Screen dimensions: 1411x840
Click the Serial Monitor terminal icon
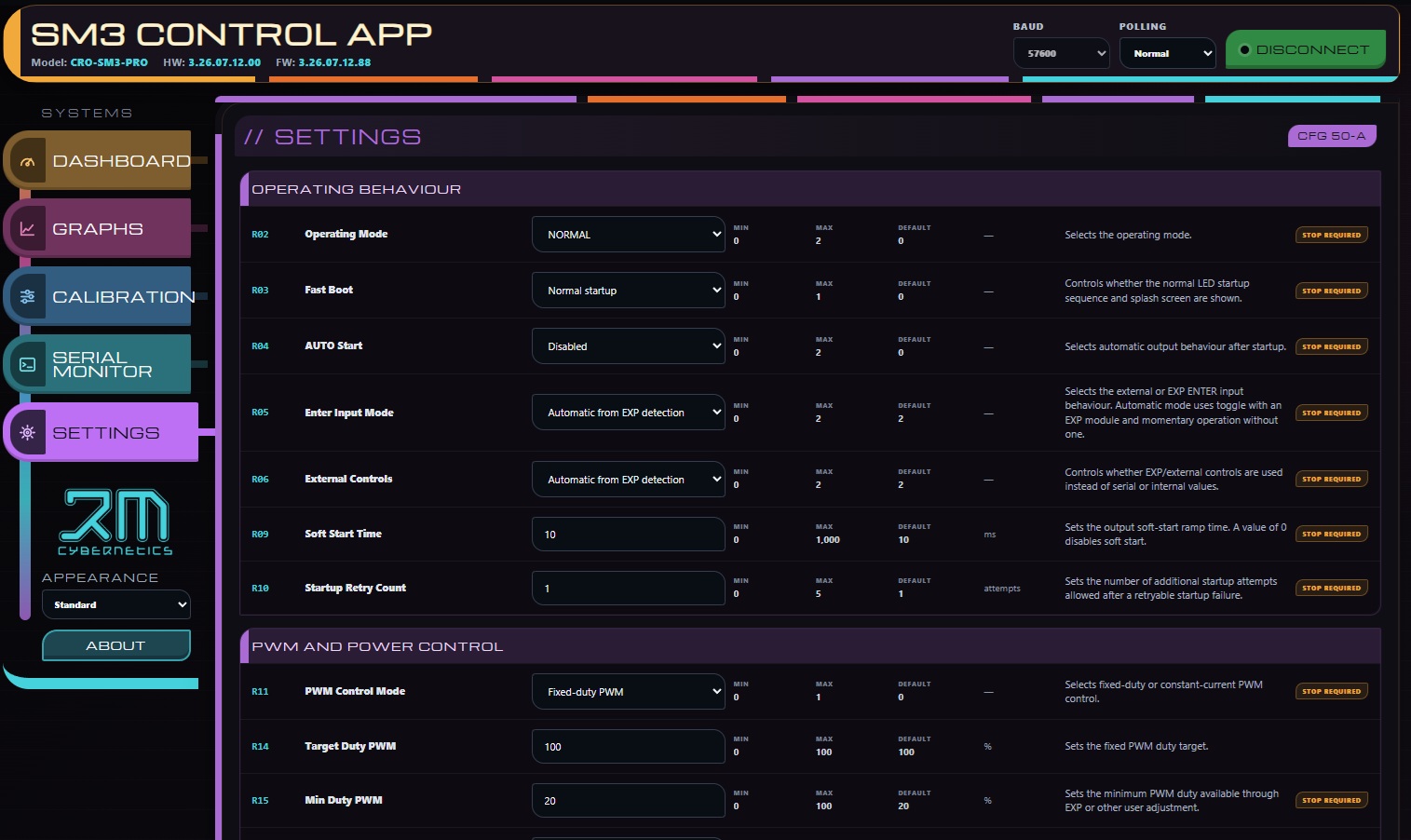tap(27, 365)
